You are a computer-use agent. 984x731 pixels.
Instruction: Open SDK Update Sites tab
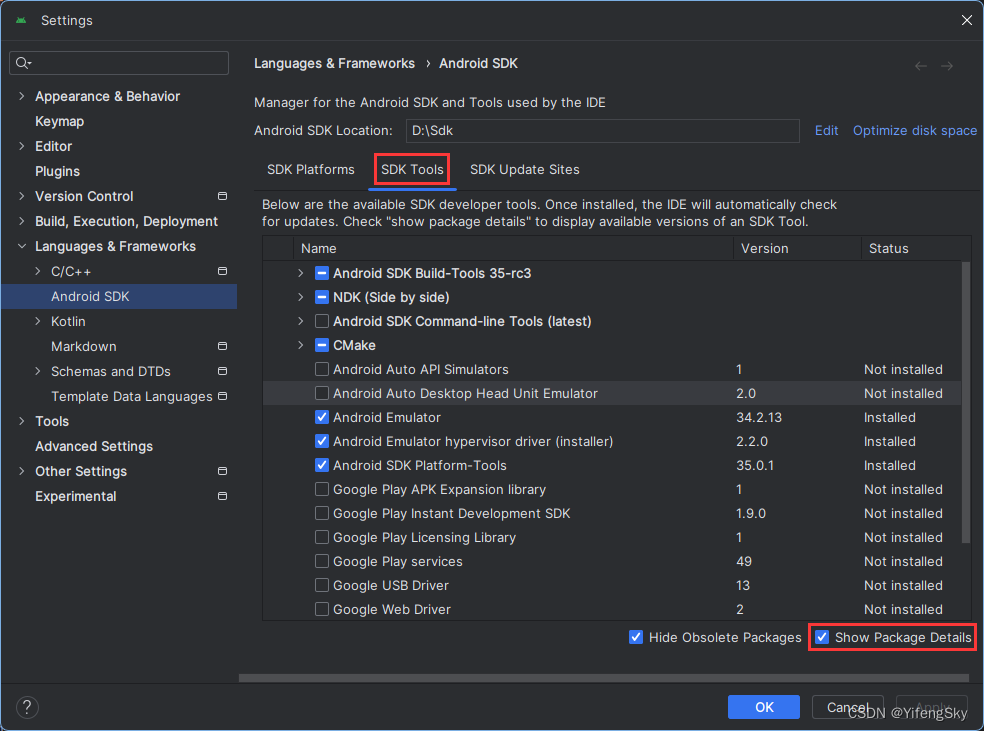click(x=525, y=169)
